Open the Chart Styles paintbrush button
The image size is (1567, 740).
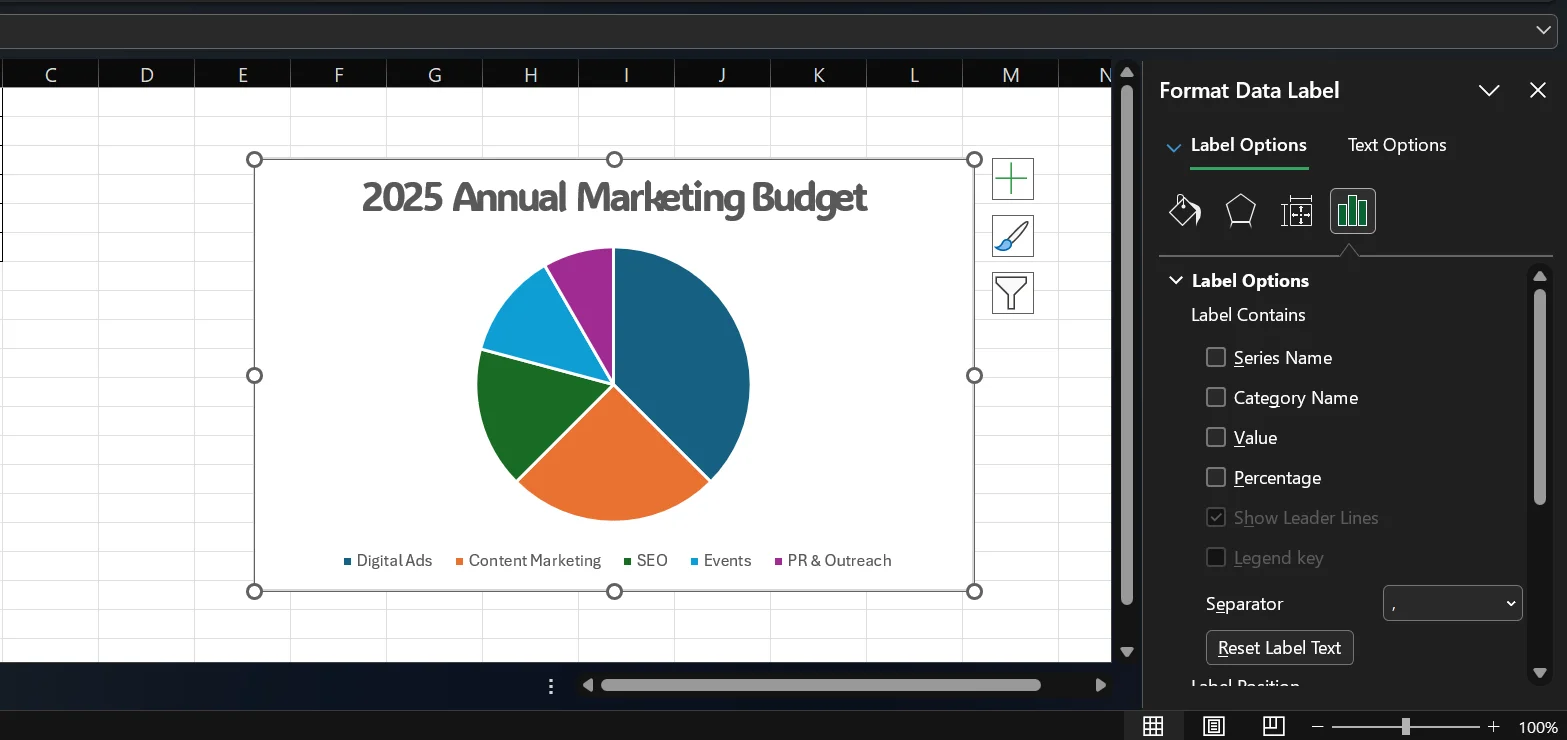1012,236
